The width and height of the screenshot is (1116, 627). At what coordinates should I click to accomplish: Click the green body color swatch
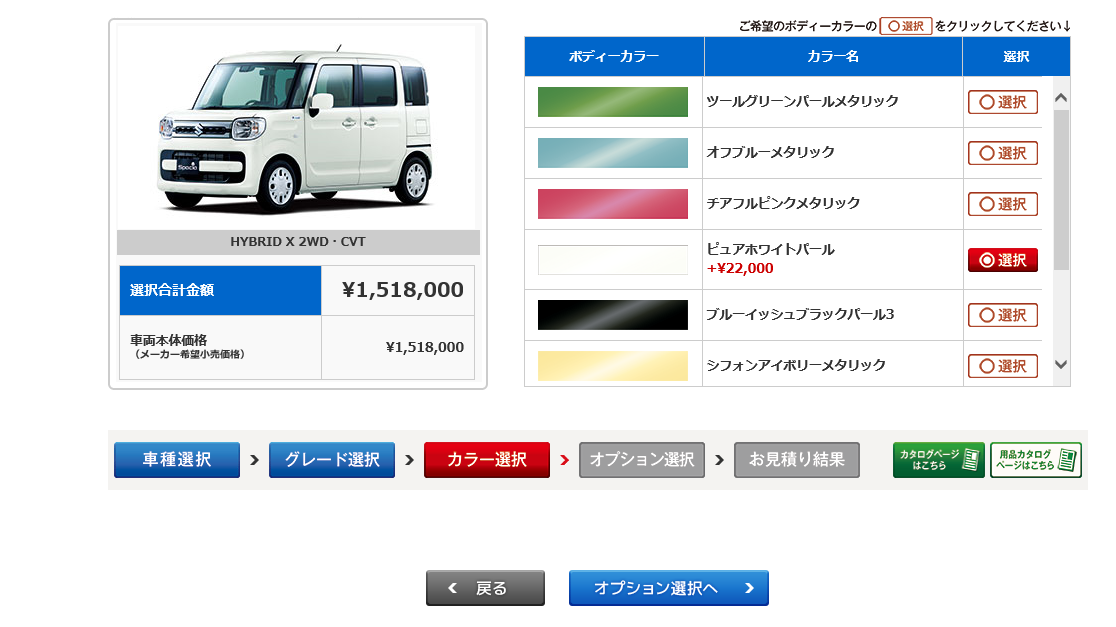[x=613, y=102]
